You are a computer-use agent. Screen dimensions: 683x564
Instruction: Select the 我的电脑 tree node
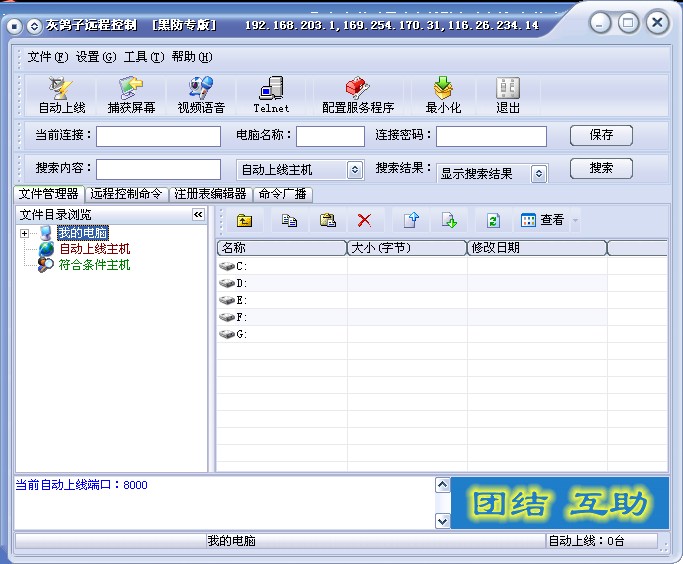(x=83, y=233)
